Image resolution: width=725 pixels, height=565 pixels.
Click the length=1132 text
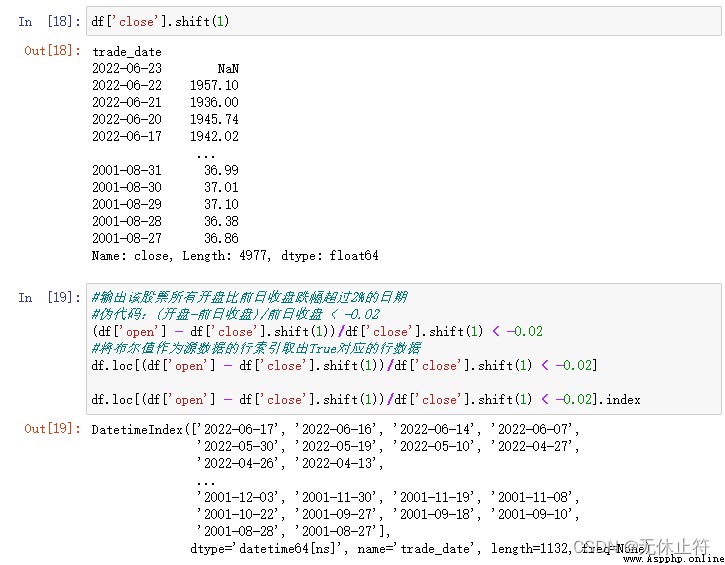[x=529, y=549]
